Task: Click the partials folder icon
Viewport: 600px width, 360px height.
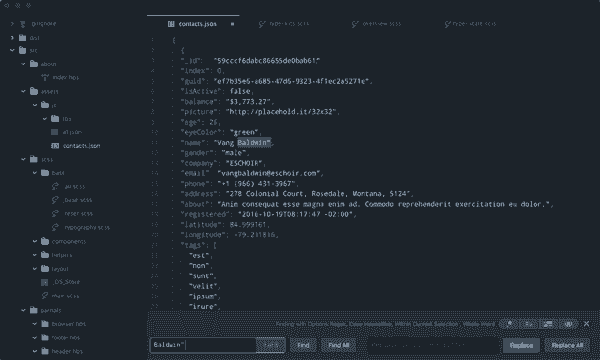Action: 34,310
